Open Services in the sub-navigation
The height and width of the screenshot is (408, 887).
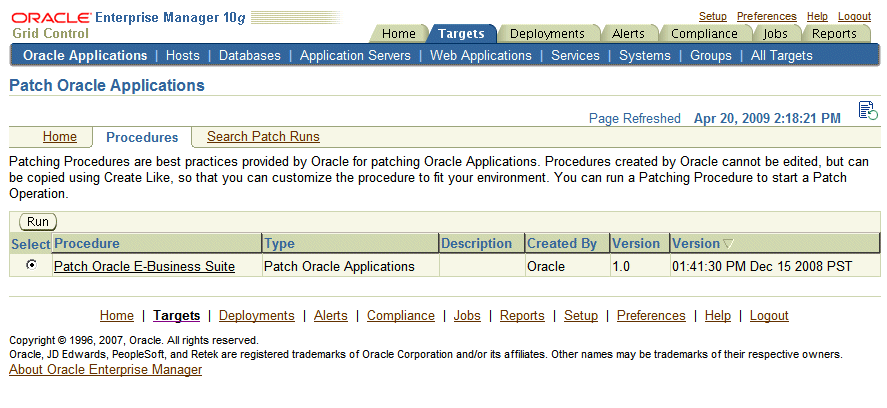575,55
